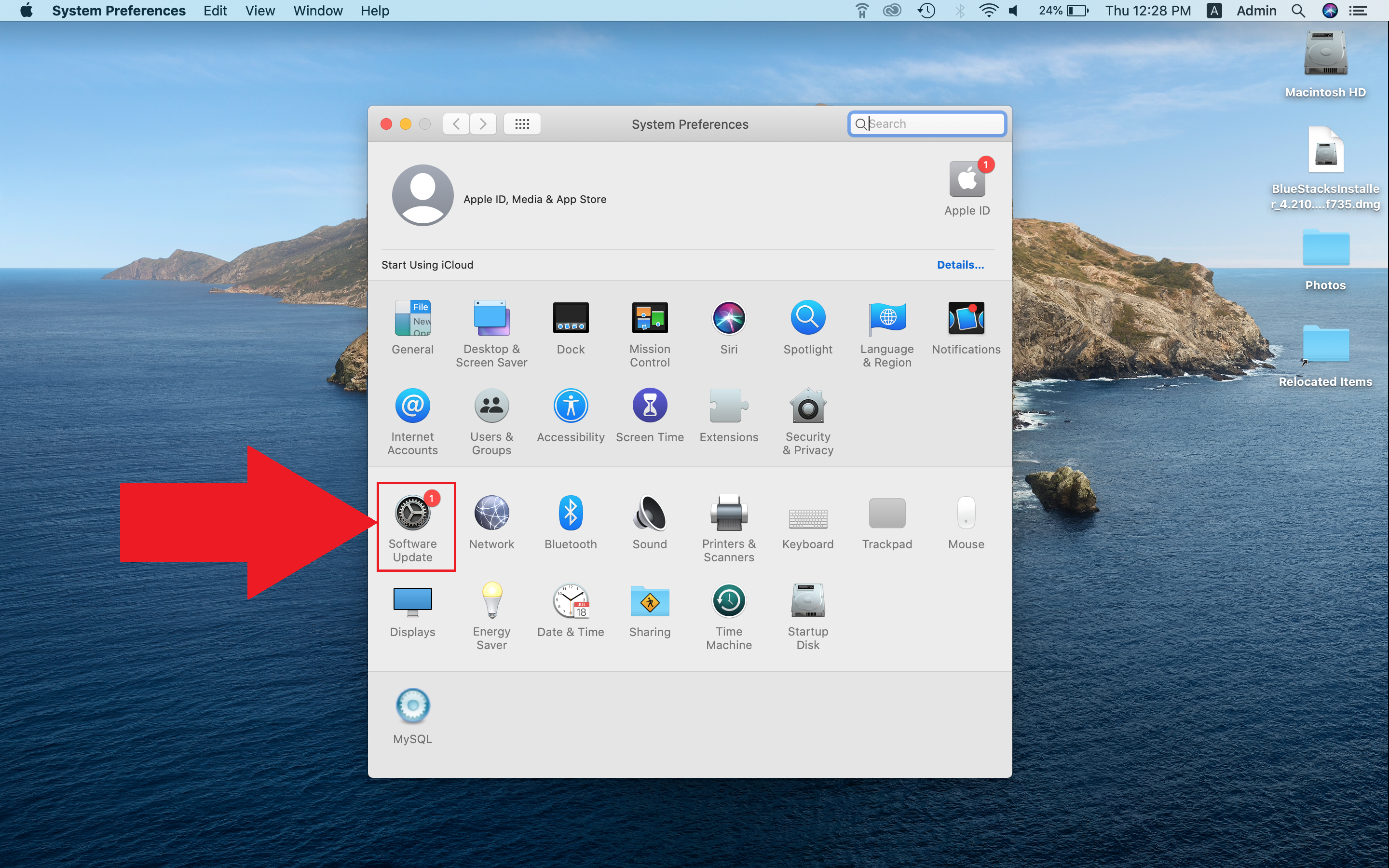Click the Bluetooth menu bar icon
Viewport: 1389px width, 868px height.
coord(957,10)
